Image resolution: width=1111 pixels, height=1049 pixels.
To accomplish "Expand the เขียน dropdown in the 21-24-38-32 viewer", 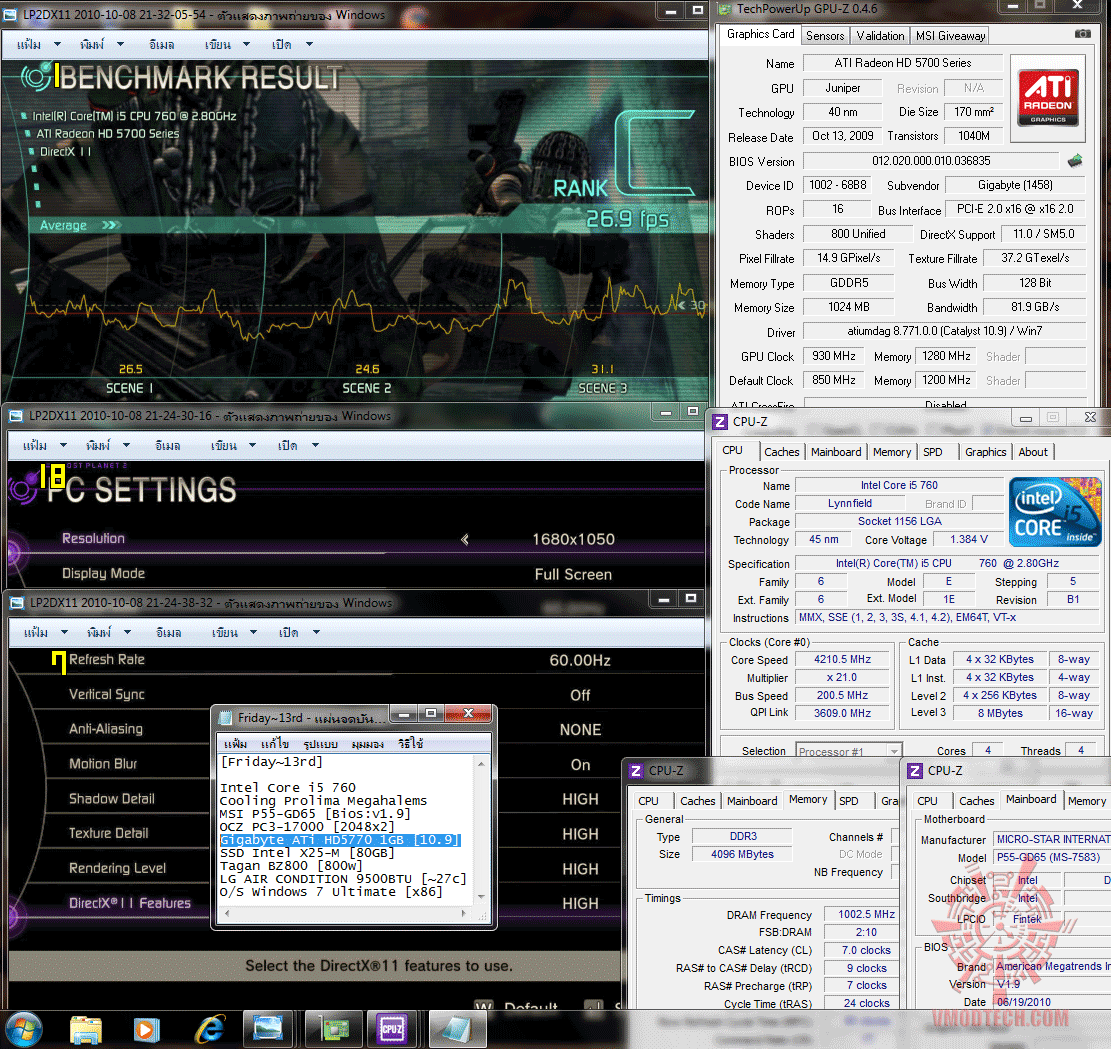I will click(253, 632).
